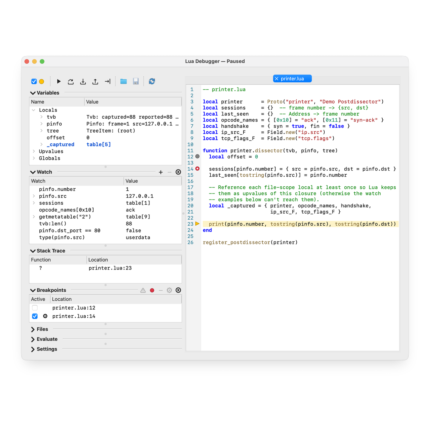Remove all watches with circled-x icon
This screenshot has width=430, height=430.
178,172
